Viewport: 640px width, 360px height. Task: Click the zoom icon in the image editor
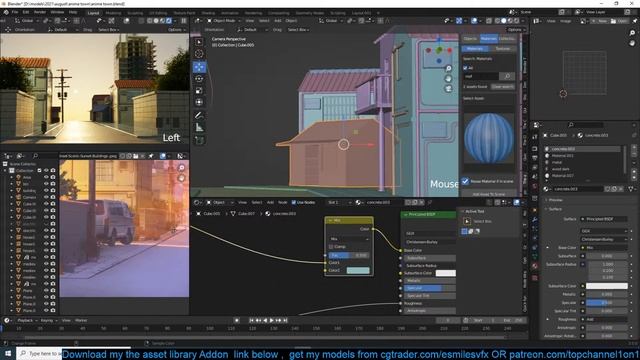point(182,168)
